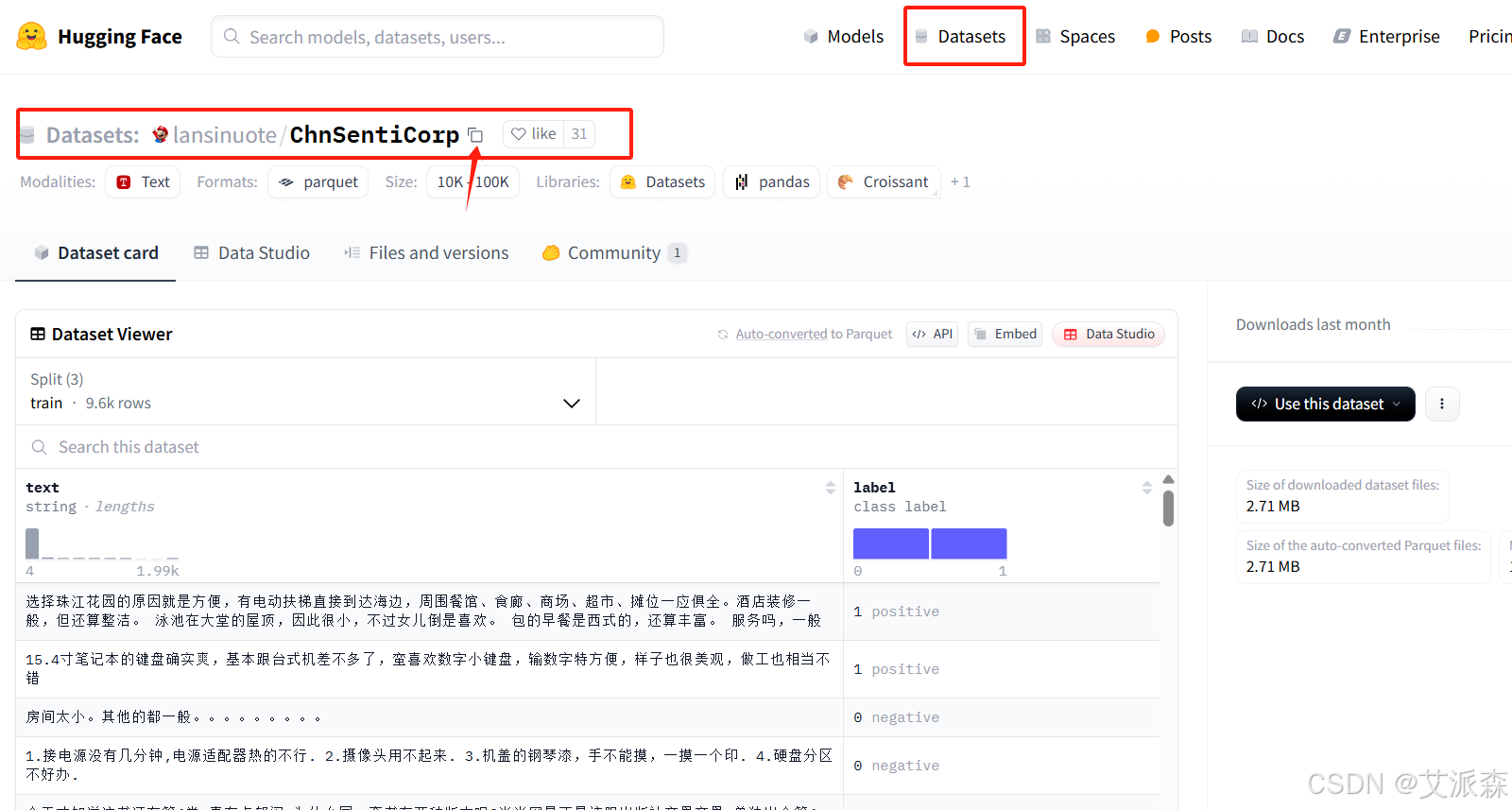This screenshot has width=1512, height=810.
Task: Open three-dot more options menu
Action: pyautogui.click(x=1442, y=405)
